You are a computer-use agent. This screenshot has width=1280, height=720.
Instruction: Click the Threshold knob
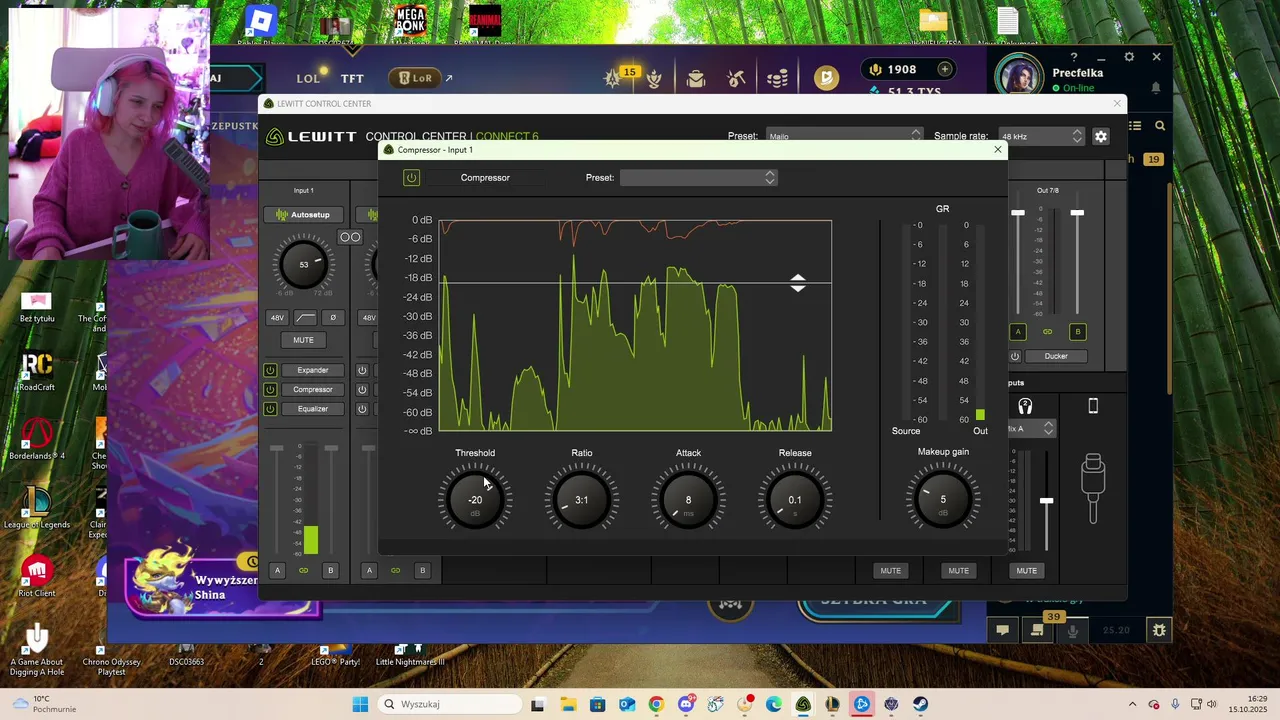pos(475,499)
